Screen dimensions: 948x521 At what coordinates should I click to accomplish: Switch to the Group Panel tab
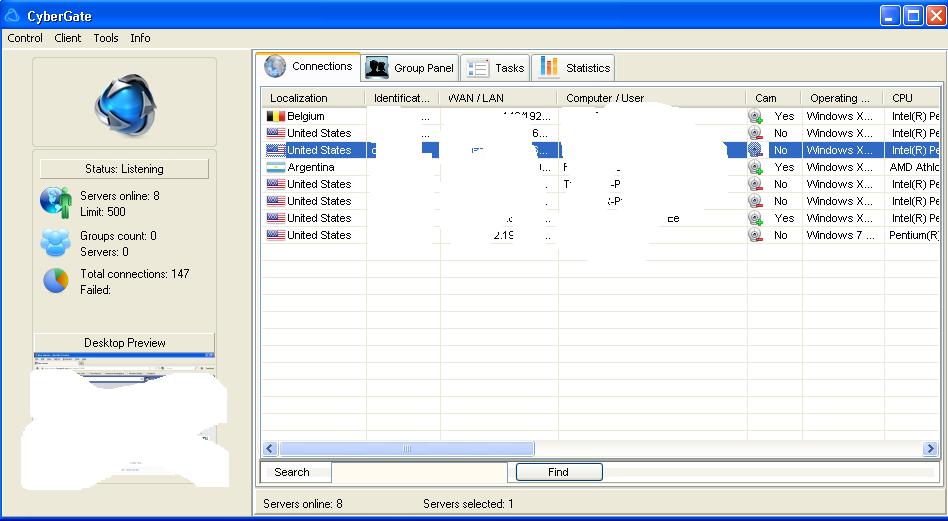point(410,68)
